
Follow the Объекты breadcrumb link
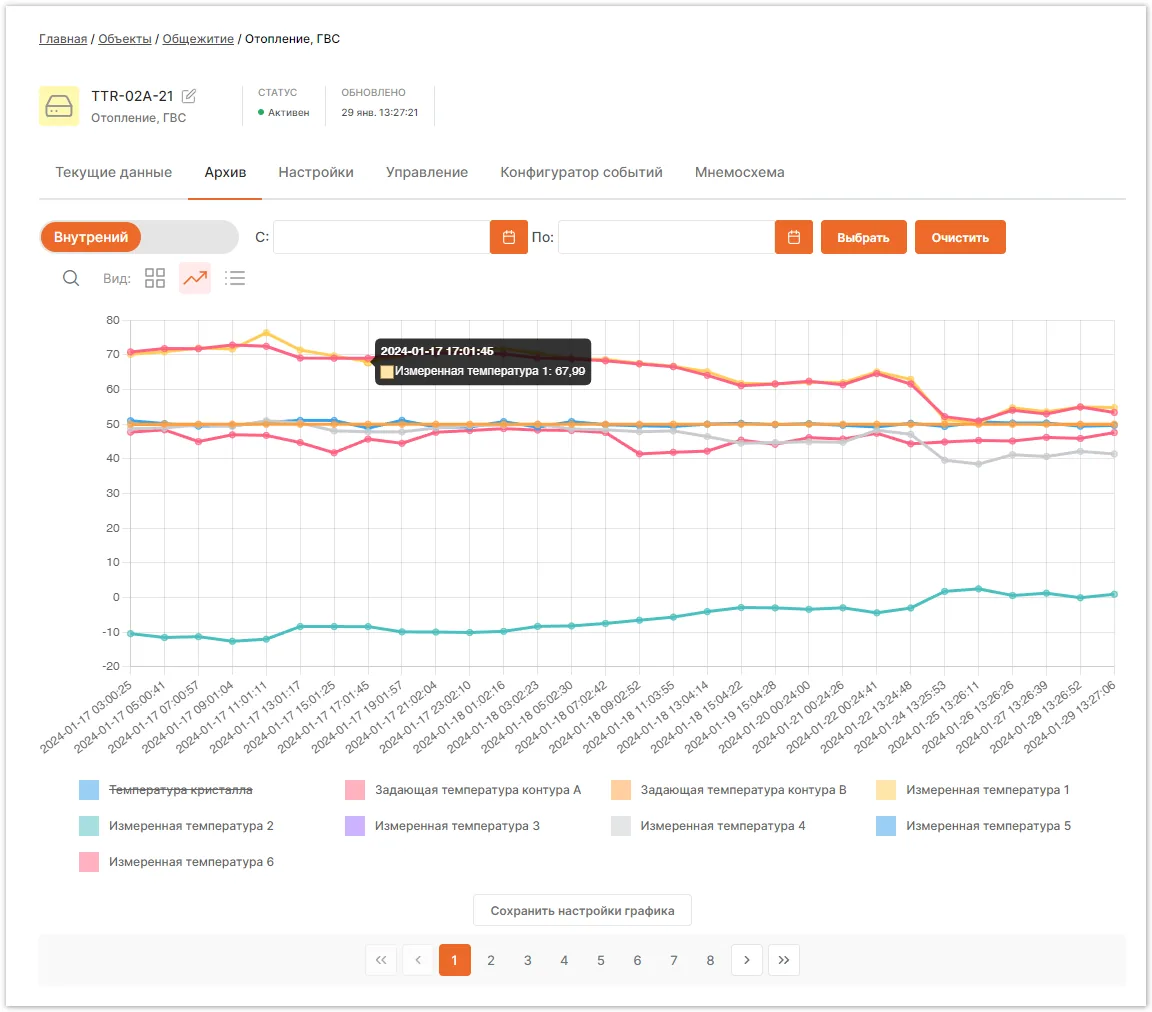click(125, 39)
